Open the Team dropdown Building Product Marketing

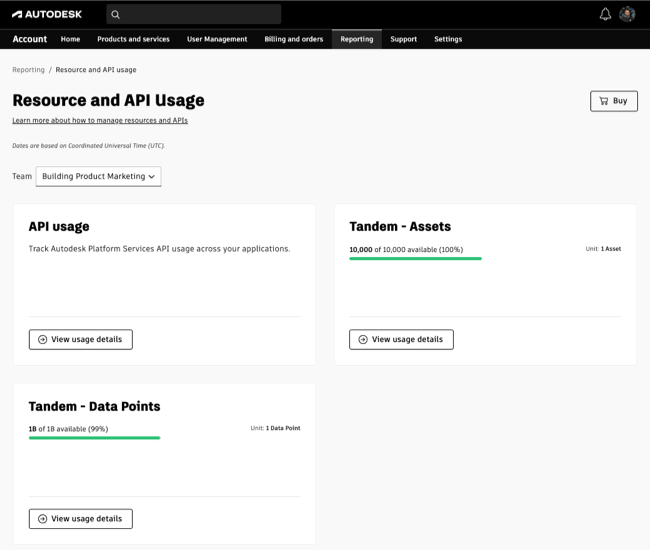pyautogui.click(x=99, y=177)
